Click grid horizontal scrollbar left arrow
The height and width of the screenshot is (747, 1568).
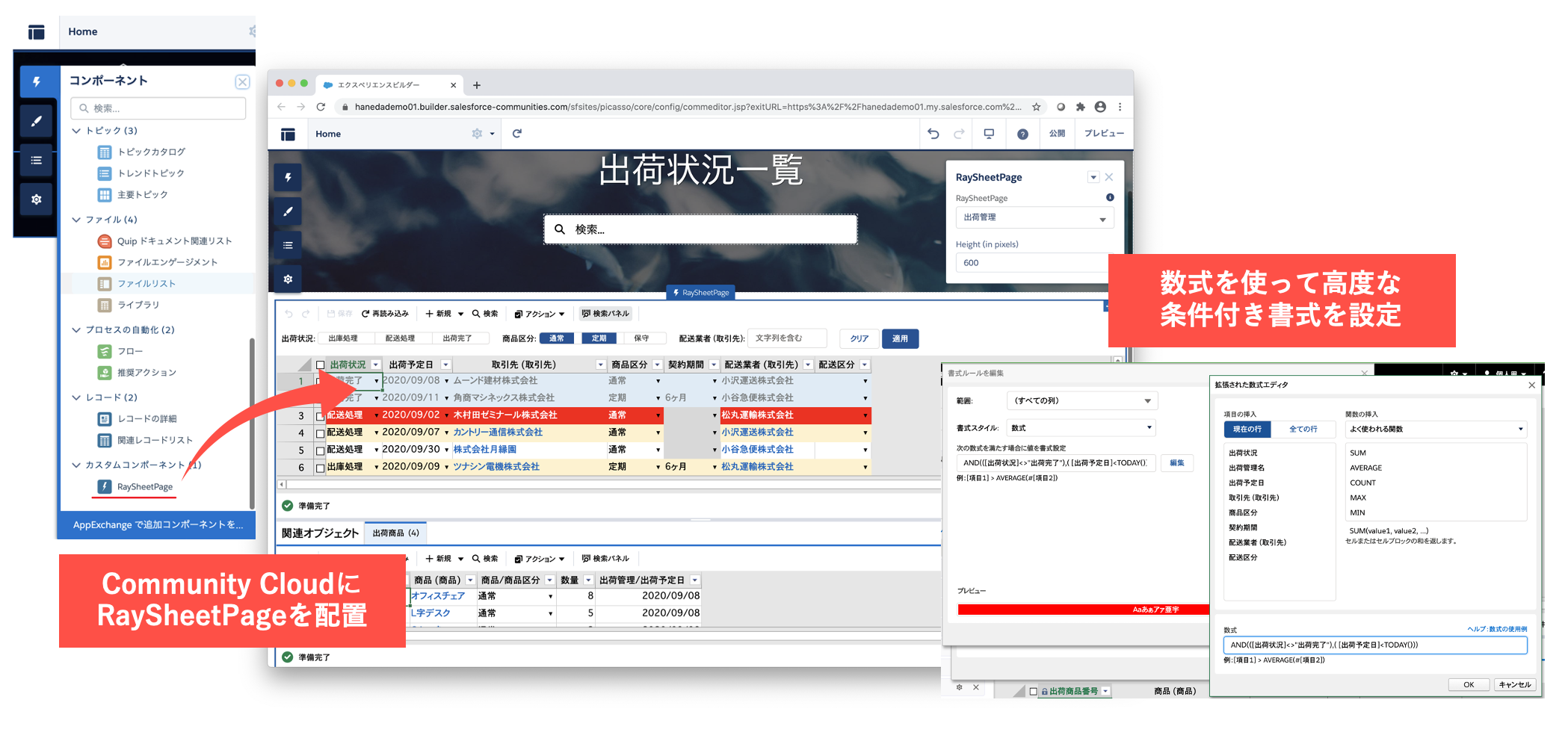[282, 485]
